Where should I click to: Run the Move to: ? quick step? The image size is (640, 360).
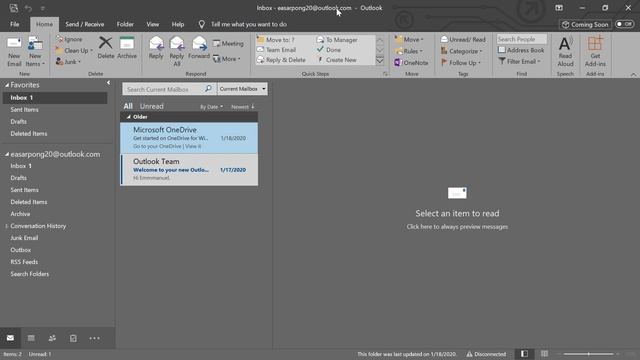click(276, 40)
